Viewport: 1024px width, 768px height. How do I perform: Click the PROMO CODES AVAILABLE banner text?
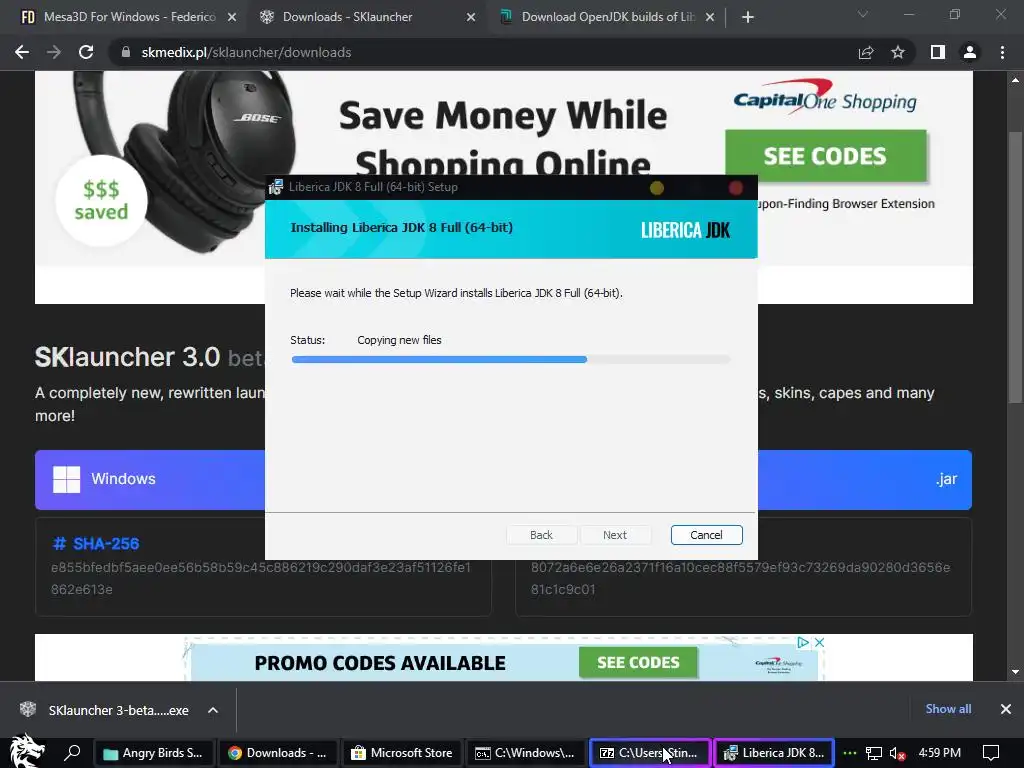point(380,663)
